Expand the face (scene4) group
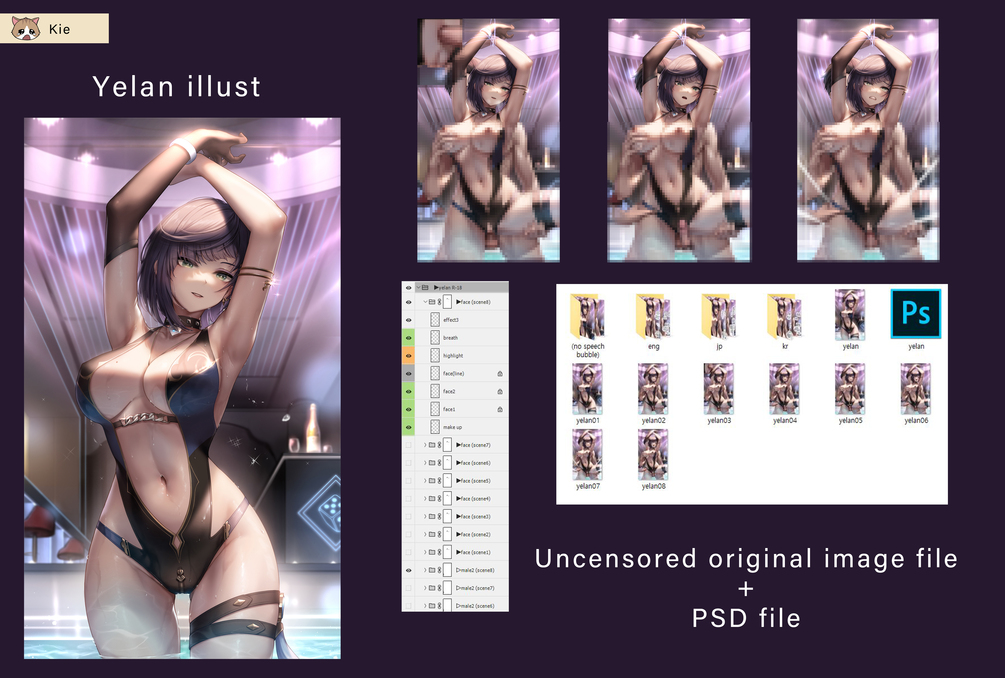The width and height of the screenshot is (1005, 678). click(425, 499)
